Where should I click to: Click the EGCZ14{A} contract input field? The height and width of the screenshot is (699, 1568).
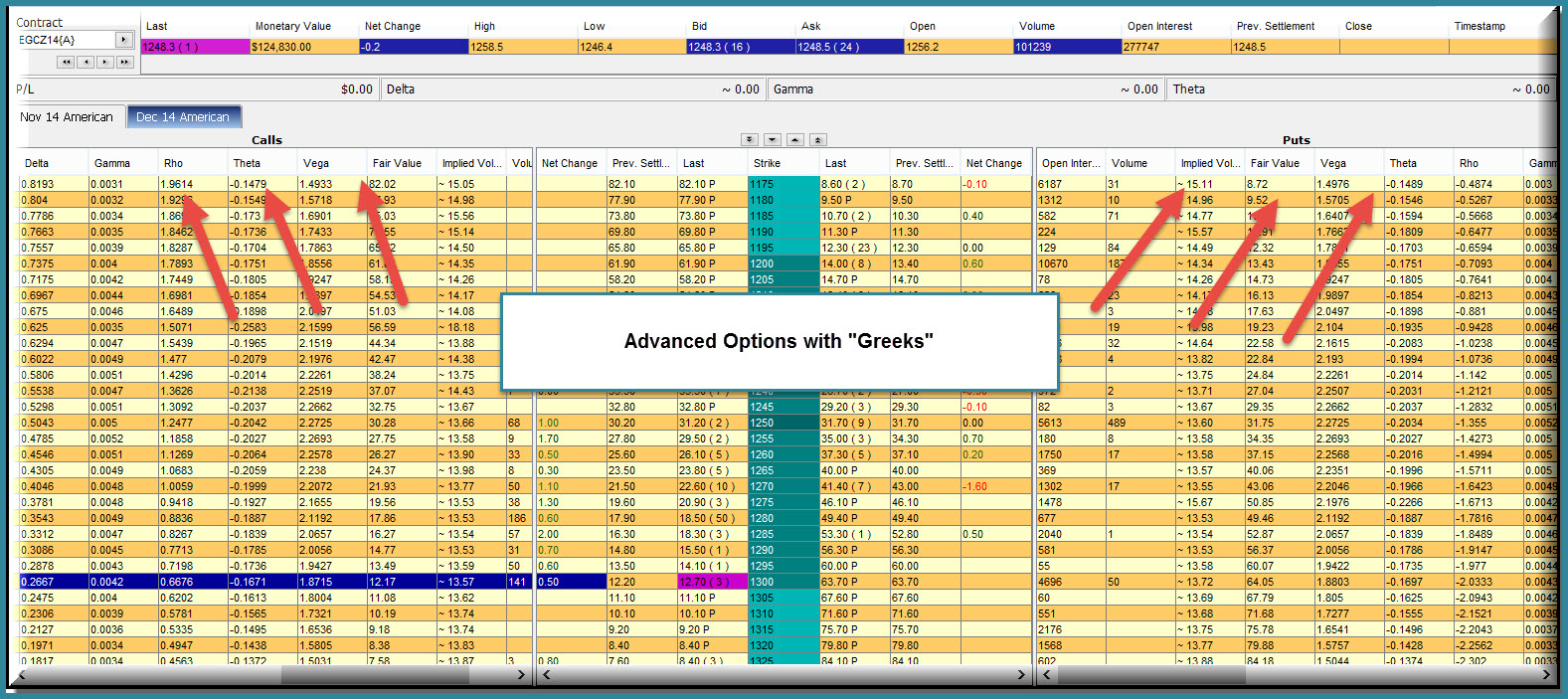(x=65, y=40)
